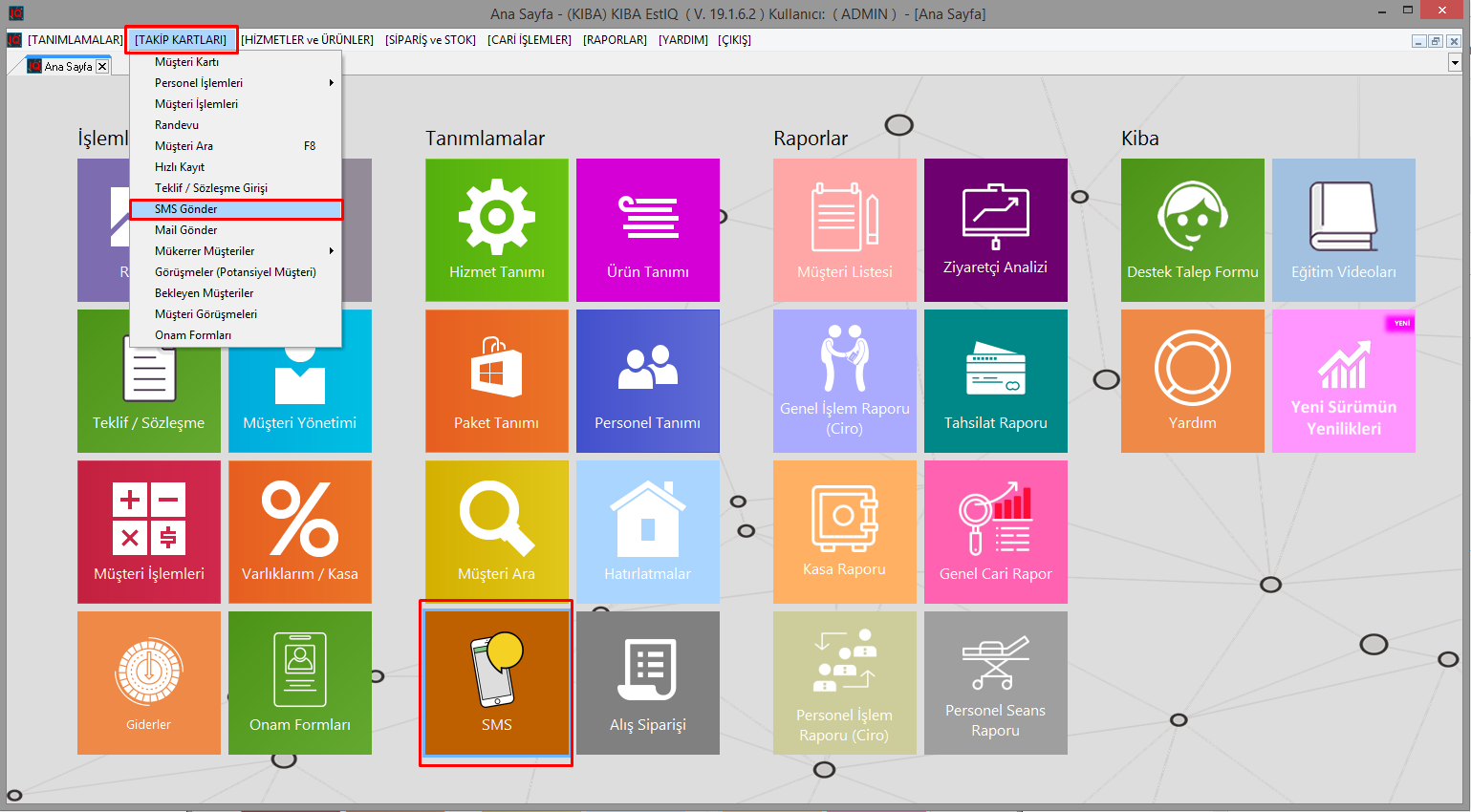Choose Randevu from the dropdown menu

177,125
